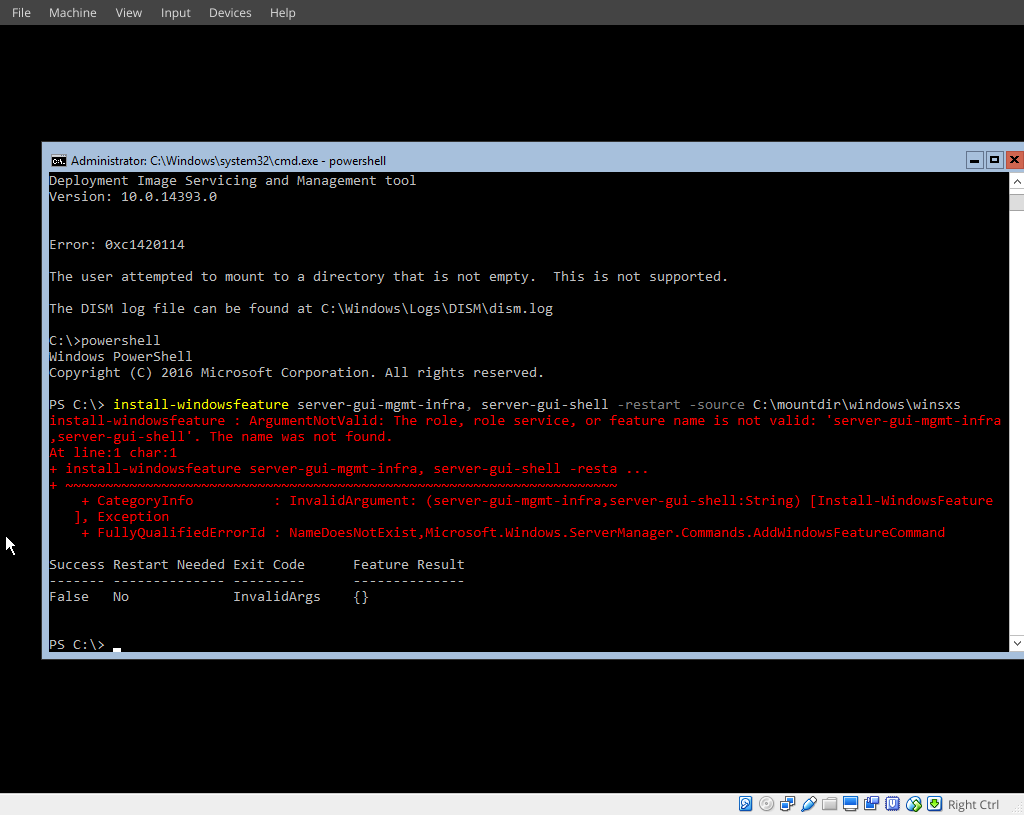
Task: Toggle the virtualization features chip icon
Action: [892, 803]
